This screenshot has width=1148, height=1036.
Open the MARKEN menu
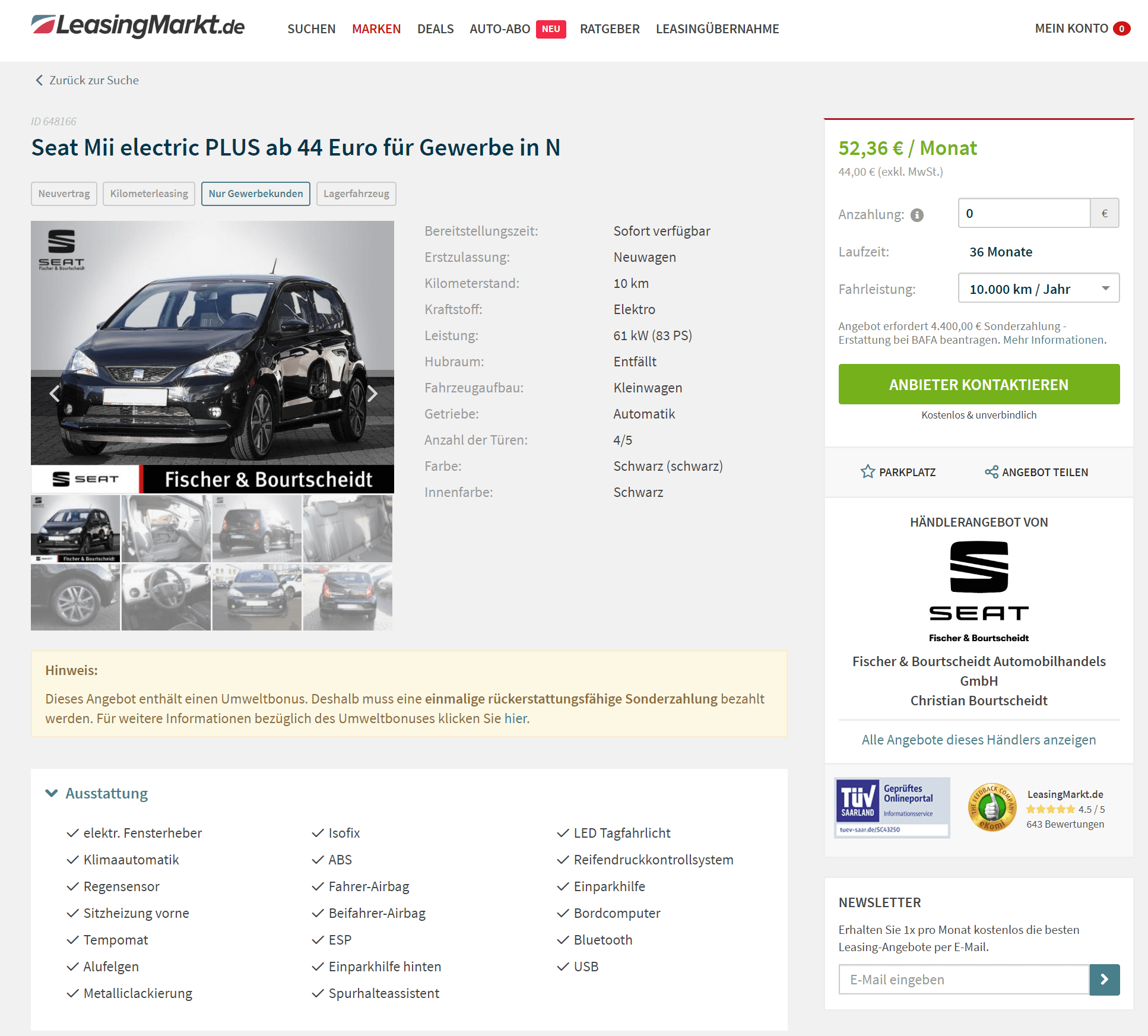coord(376,28)
